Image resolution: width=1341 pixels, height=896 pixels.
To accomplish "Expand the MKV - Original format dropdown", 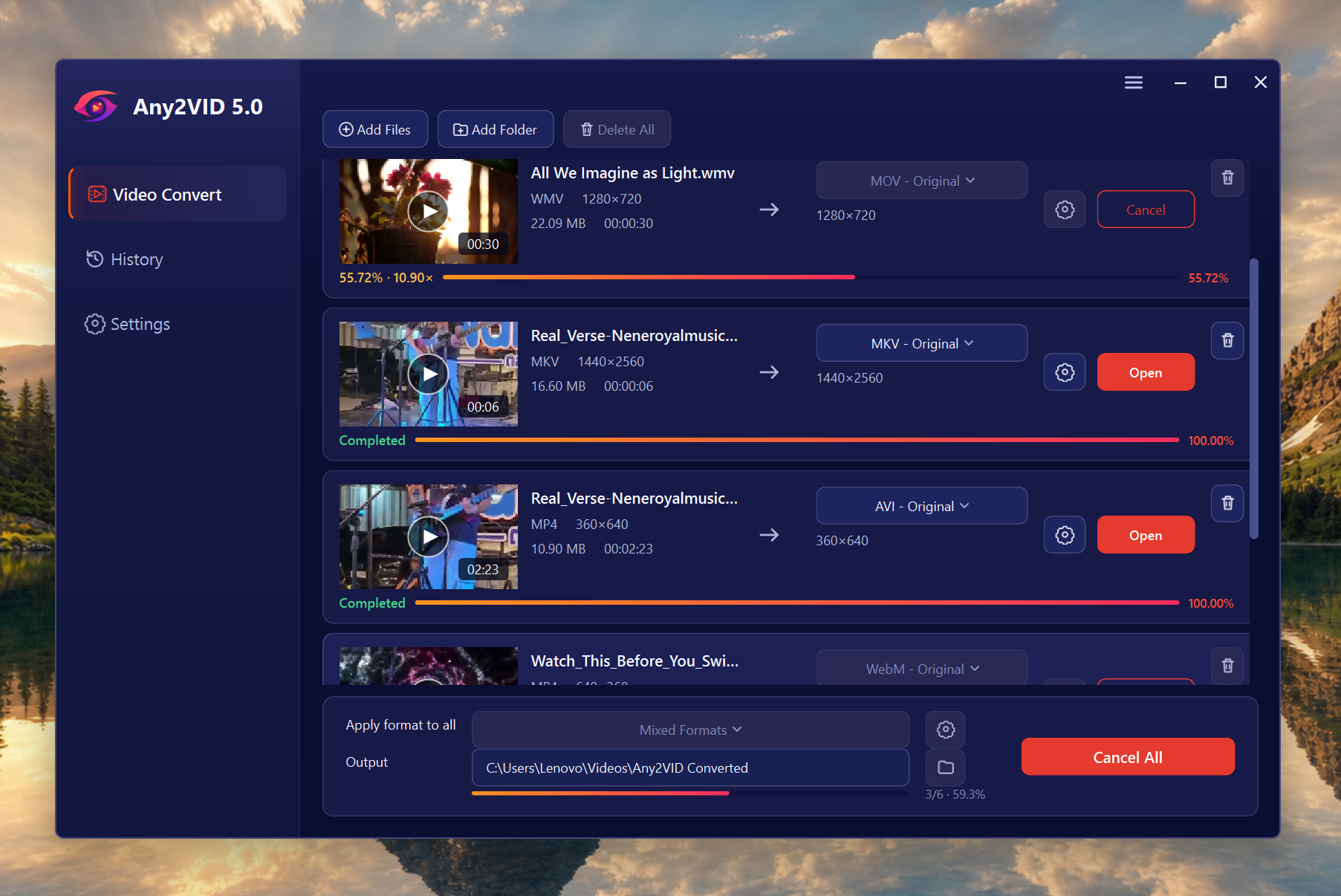I will pos(921,343).
